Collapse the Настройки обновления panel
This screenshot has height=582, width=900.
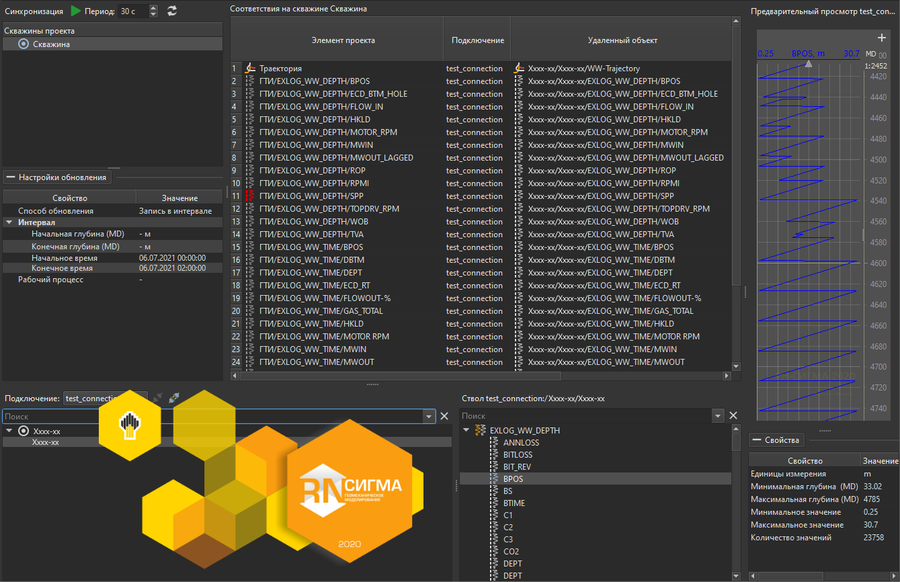[11, 177]
